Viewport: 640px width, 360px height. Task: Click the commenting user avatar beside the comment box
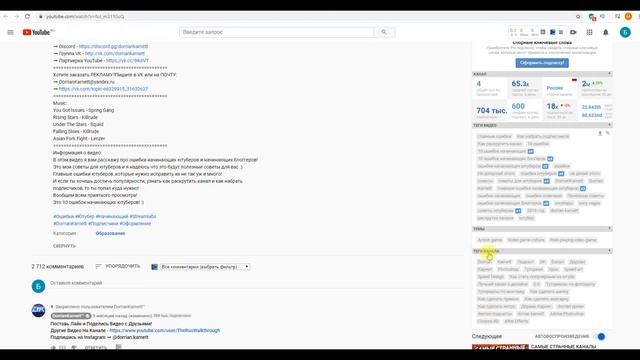38,286
